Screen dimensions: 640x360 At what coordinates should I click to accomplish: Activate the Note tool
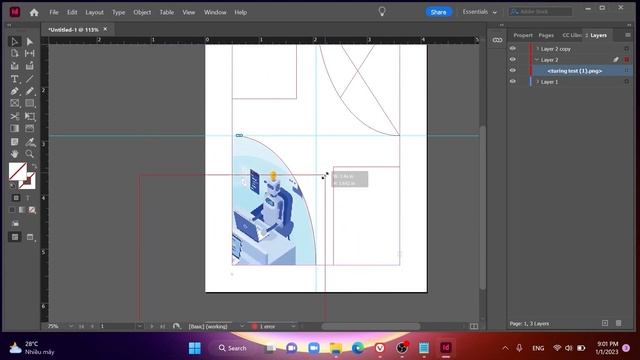(14, 142)
